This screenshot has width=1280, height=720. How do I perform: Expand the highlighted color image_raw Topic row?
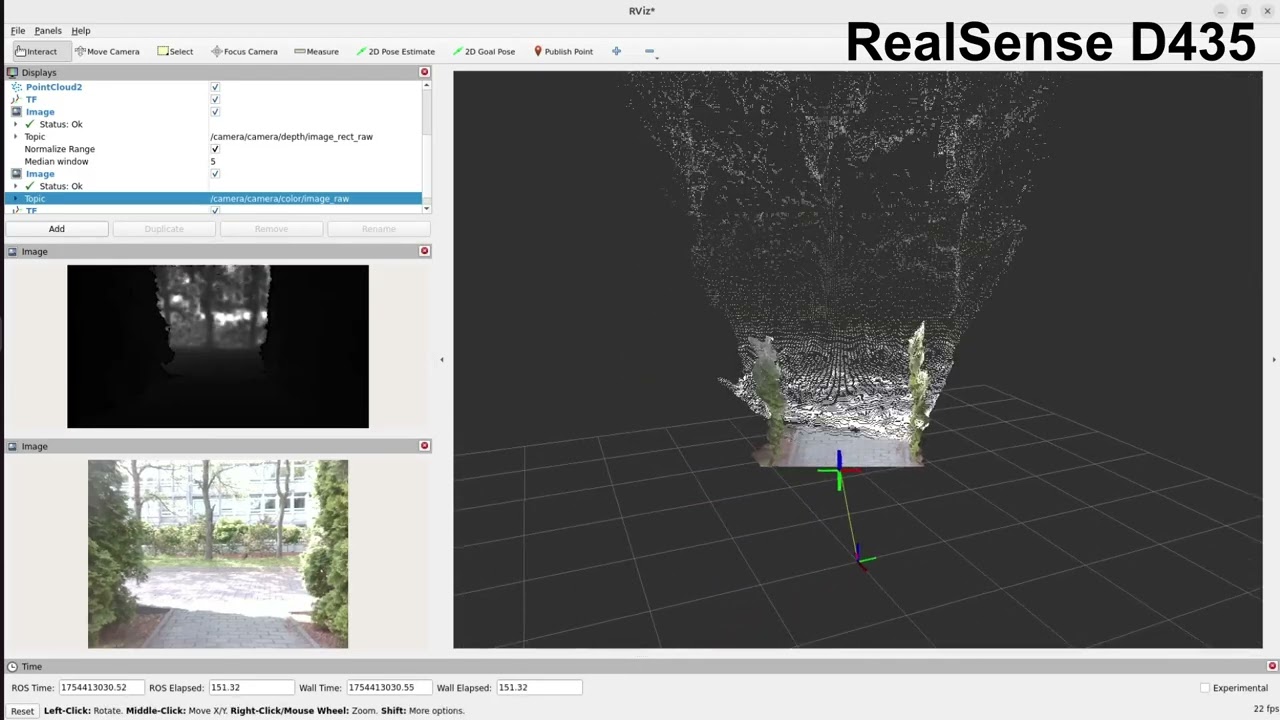point(15,198)
